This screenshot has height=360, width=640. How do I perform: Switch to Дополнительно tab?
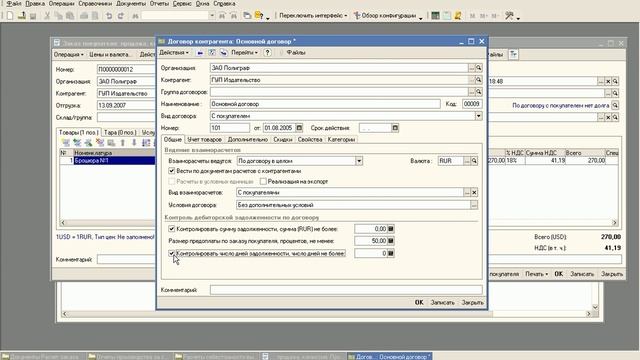point(247,140)
